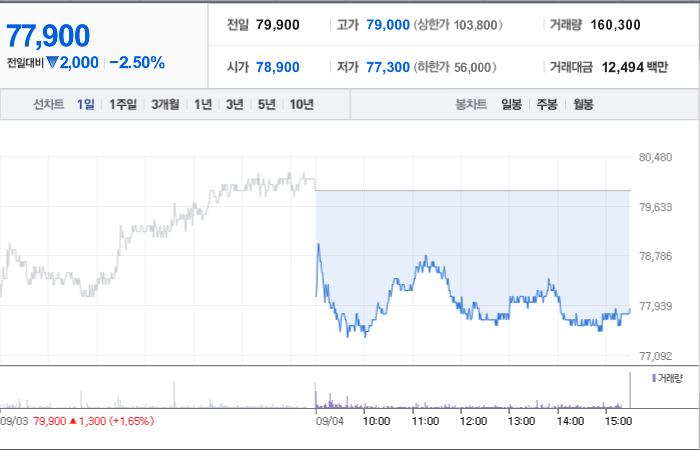Click the upper limit 103,800 text

click(x=458, y=25)
